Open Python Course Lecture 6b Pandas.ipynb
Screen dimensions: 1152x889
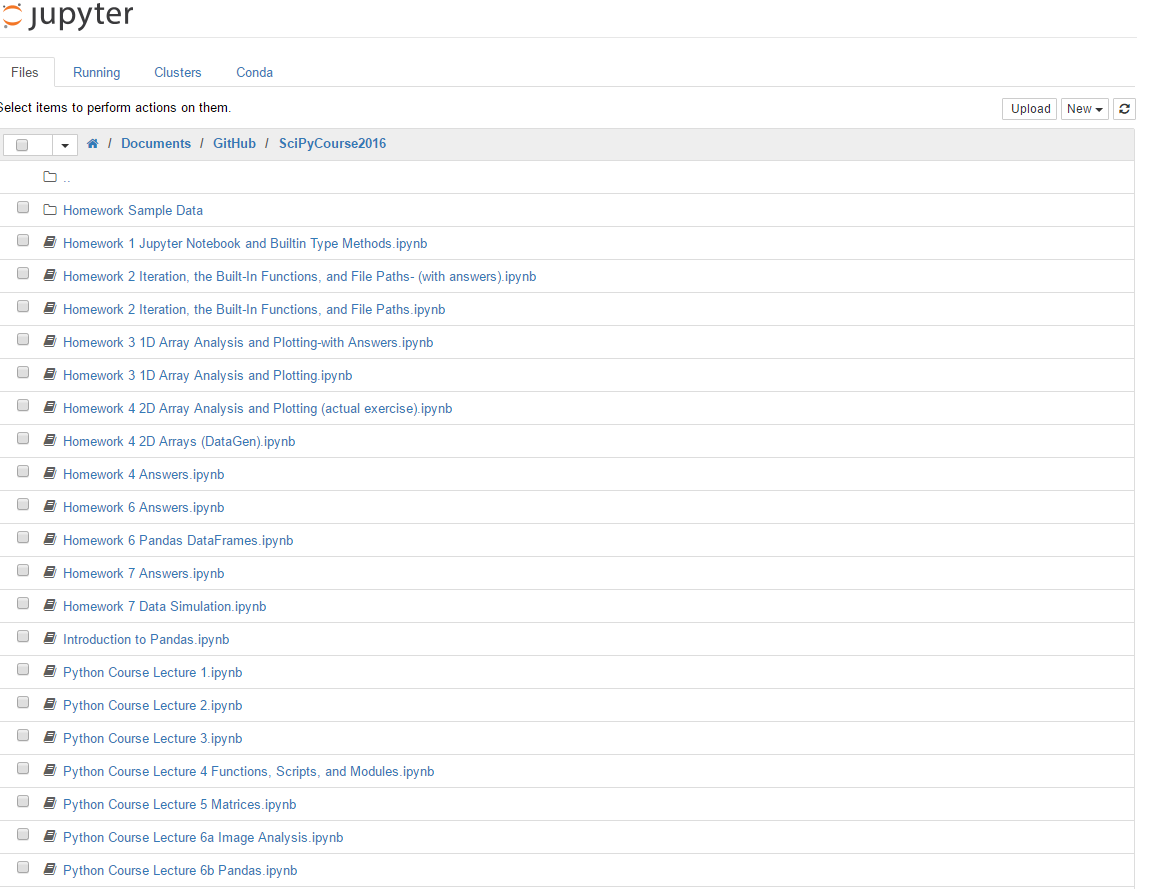(x=180, y=871)
